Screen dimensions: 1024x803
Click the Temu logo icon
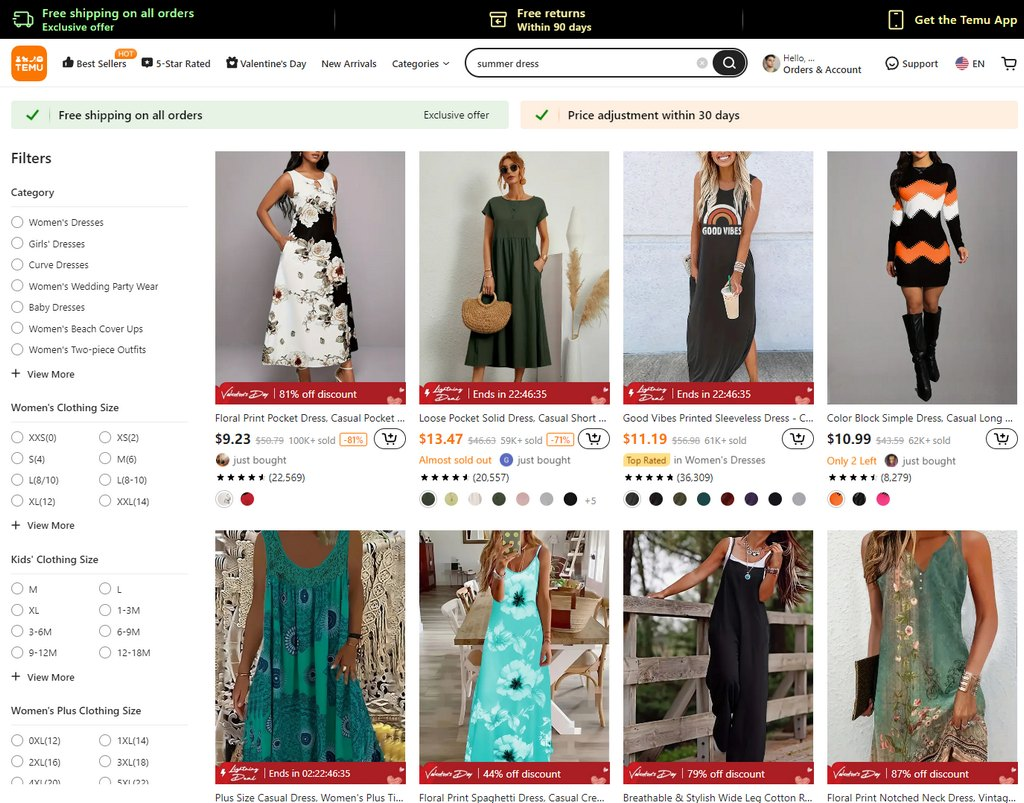pos(29,63)
